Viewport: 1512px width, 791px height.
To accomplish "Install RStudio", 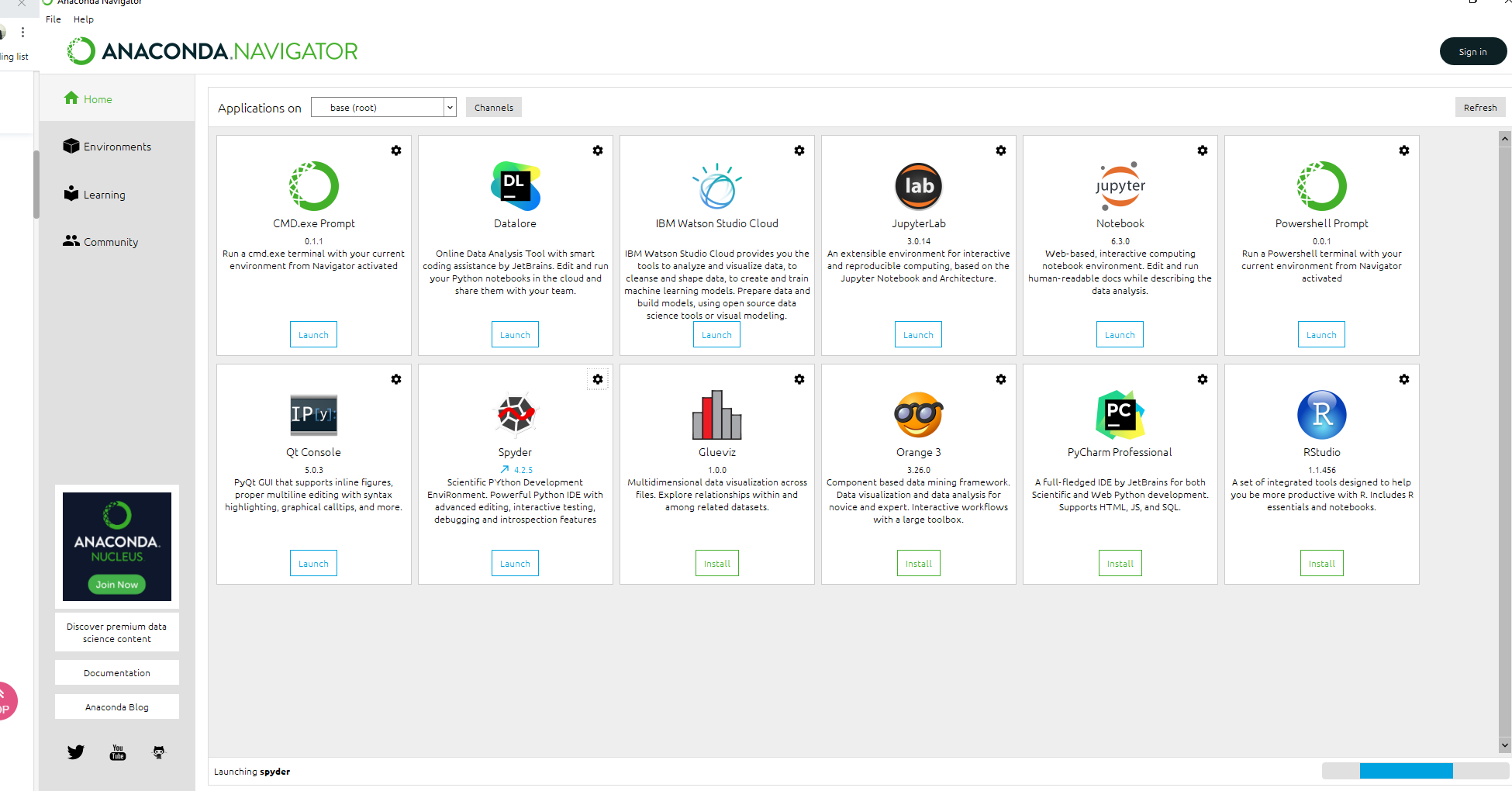I will tap(1322, 564).
